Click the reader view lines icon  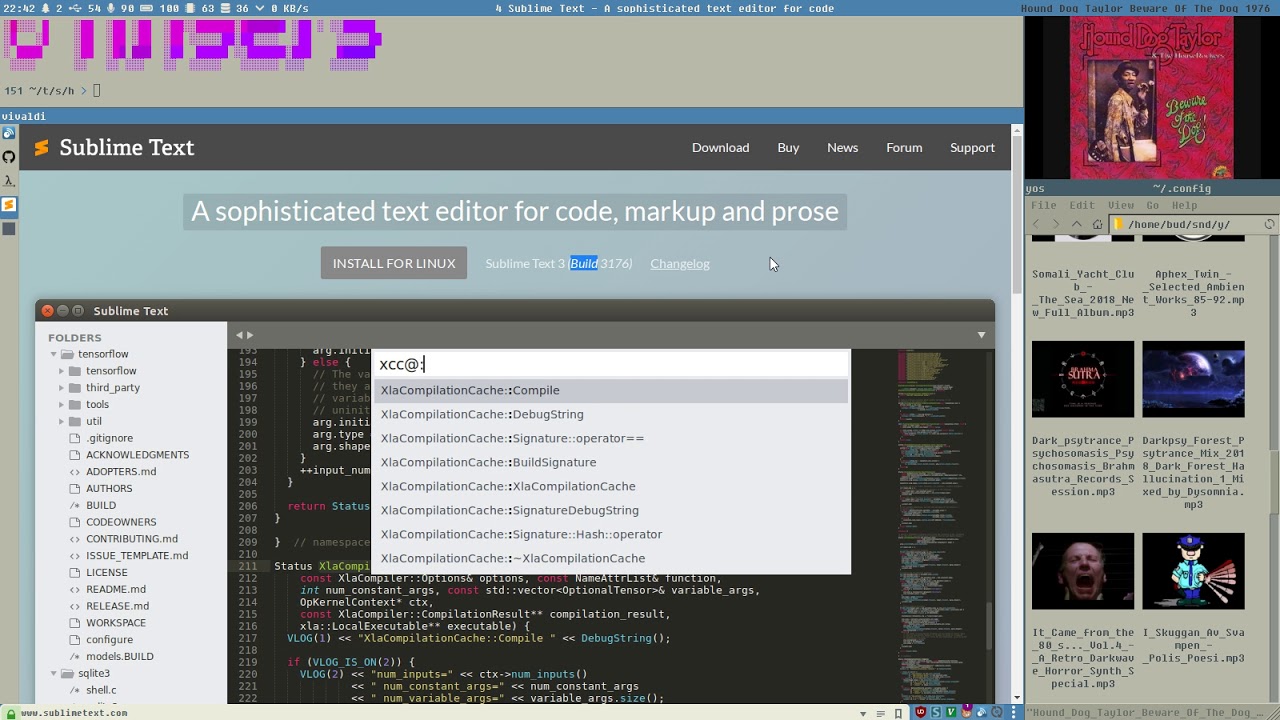coord(881,713)
